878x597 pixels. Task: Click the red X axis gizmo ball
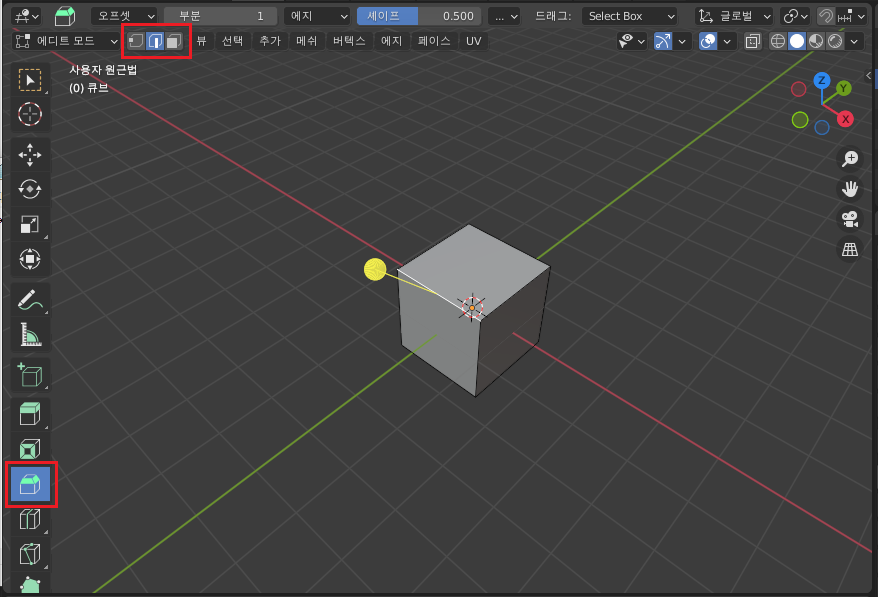[846, 119]
